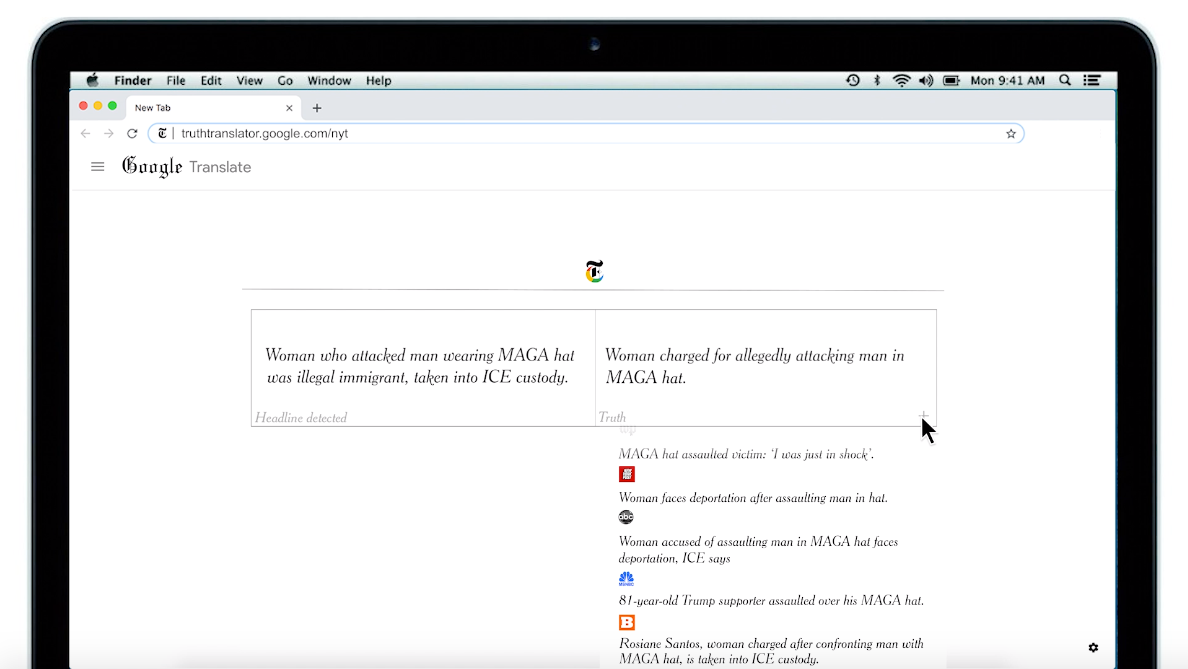
Task: Click the clock showing Mon 9:41 AM
Action: 1008,80
